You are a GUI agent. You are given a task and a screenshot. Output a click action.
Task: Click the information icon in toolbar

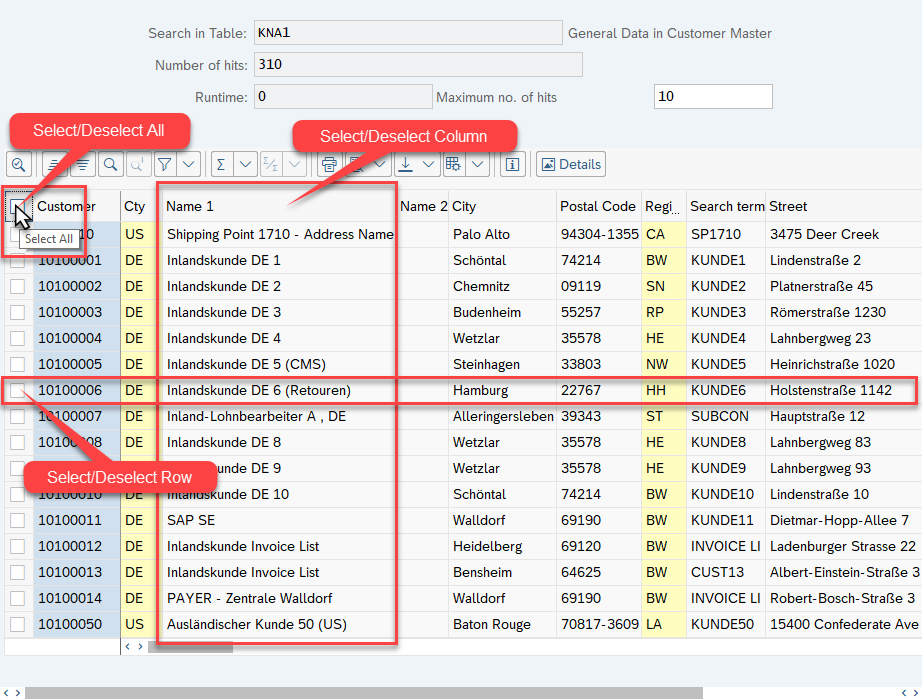coord(512,164)
